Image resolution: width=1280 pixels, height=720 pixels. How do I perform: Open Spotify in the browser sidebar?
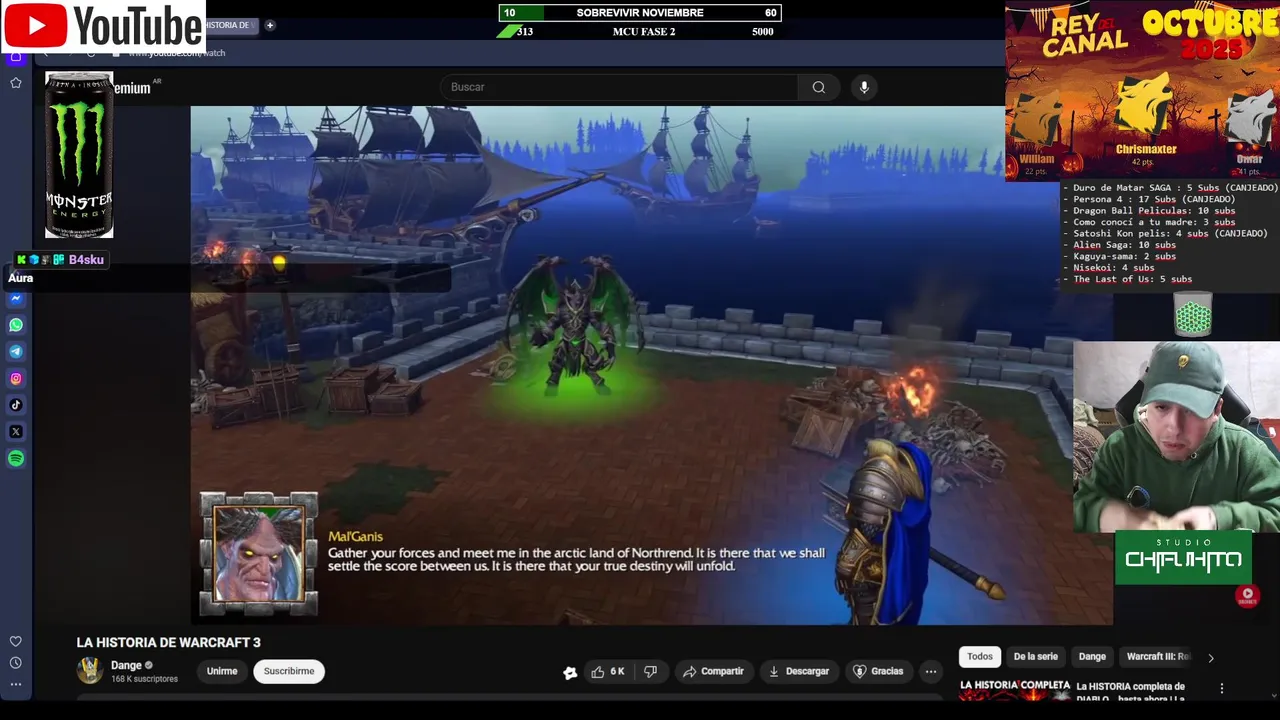click(16, 459)
